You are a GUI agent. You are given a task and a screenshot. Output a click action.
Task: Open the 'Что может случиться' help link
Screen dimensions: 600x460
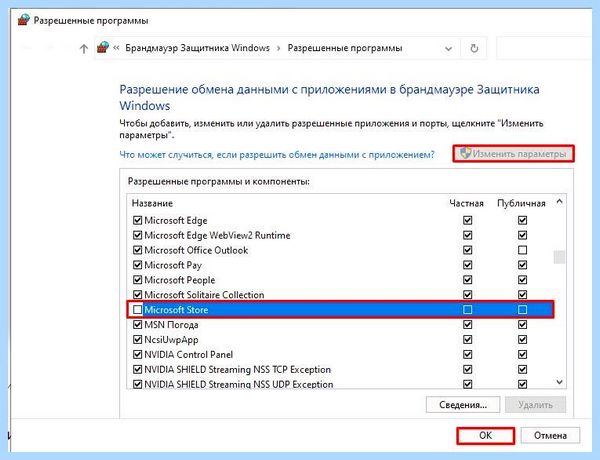[x=277, y=155]
